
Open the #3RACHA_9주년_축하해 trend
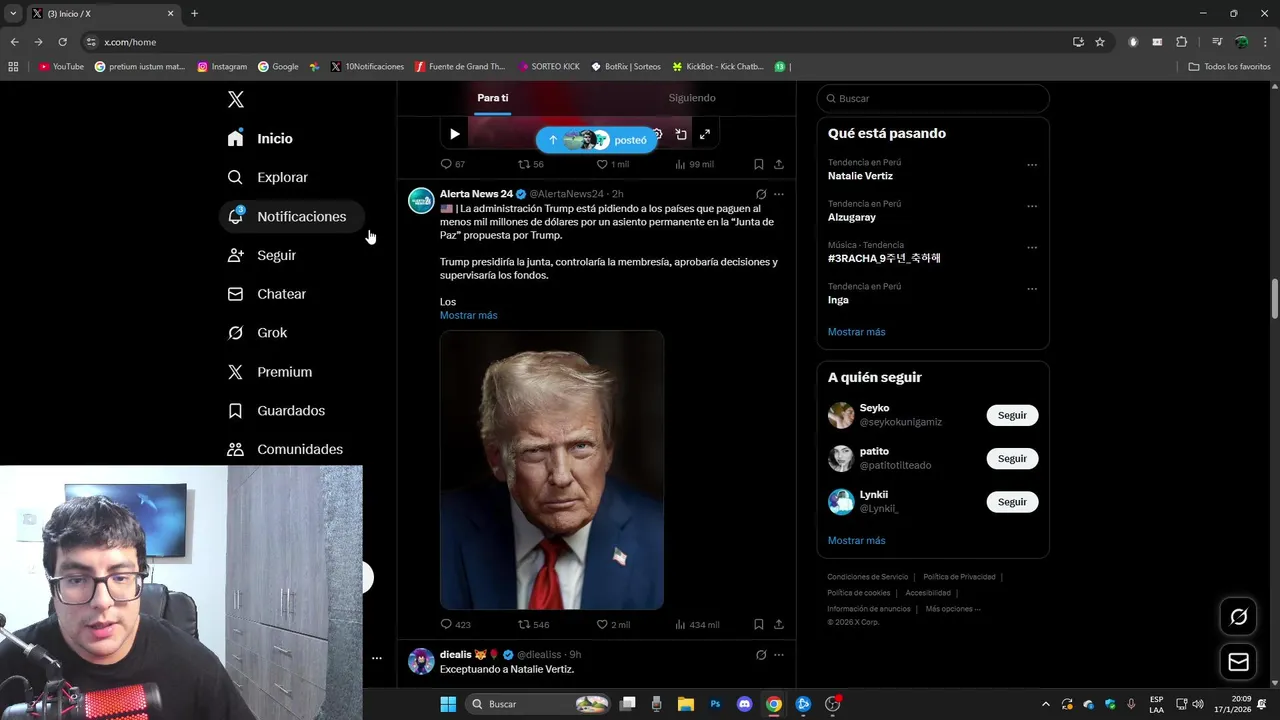[x=884, y=258]
